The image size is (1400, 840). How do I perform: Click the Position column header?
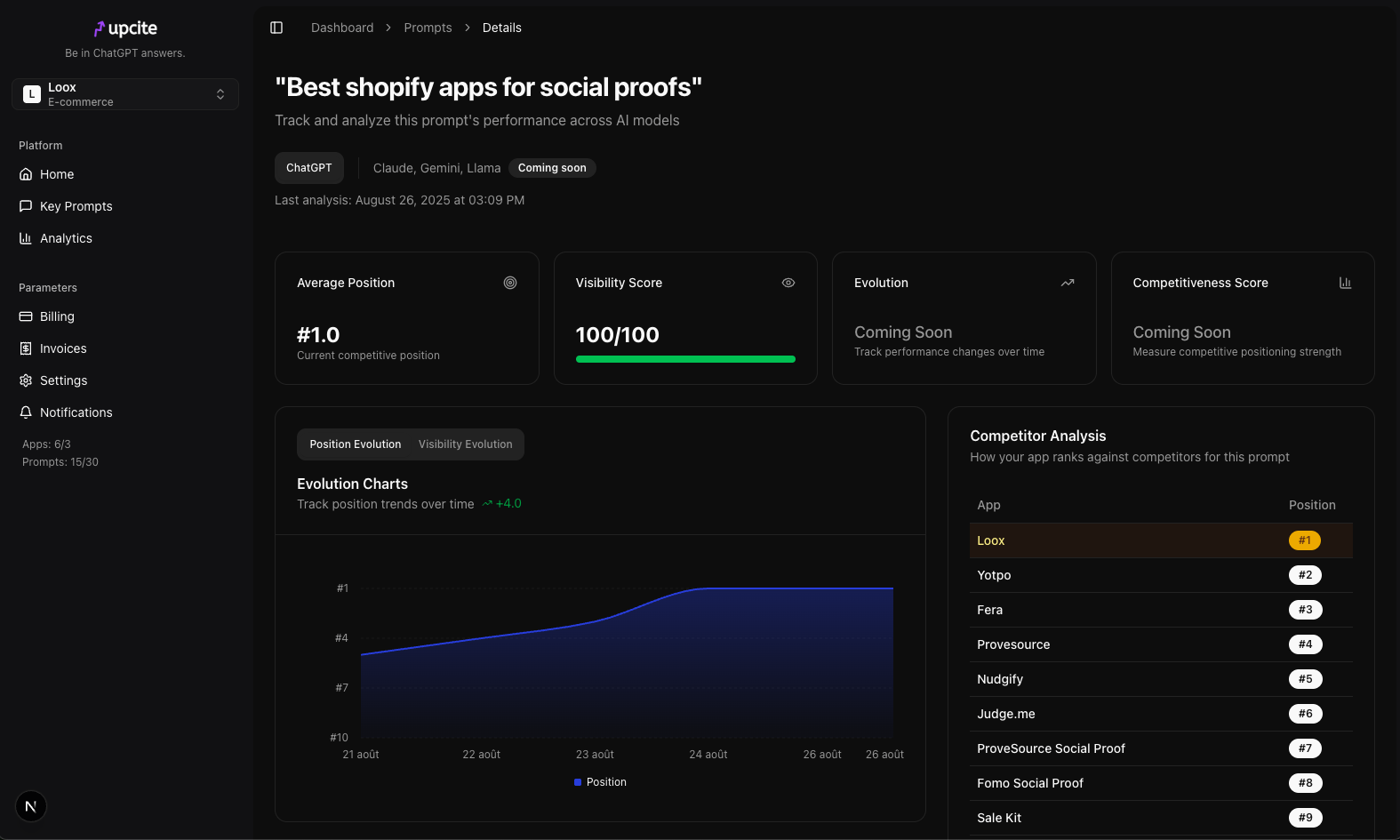(1312, 505)
